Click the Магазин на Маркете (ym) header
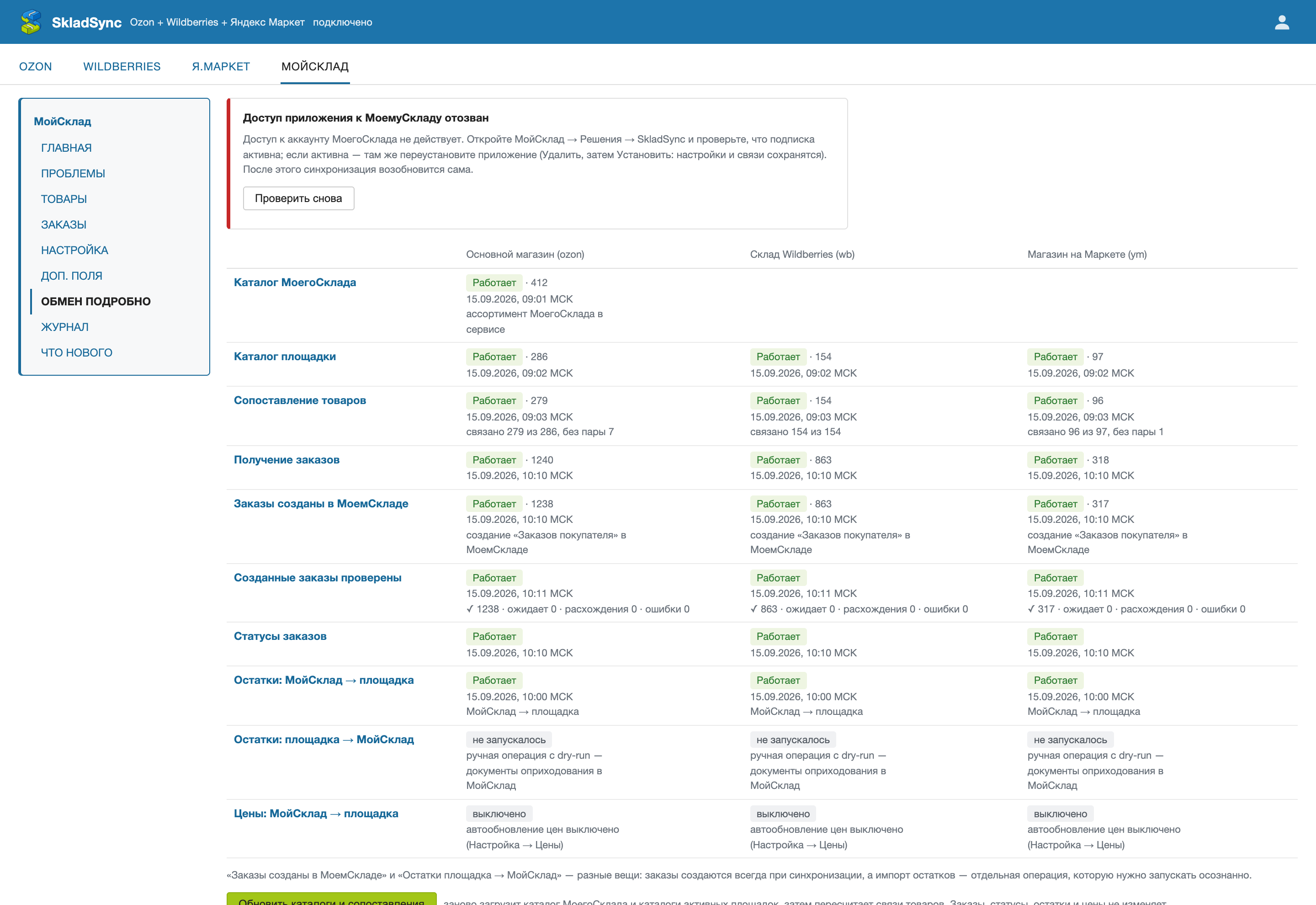This screenshot has height=905, width=1316. tap(1087, 254)
